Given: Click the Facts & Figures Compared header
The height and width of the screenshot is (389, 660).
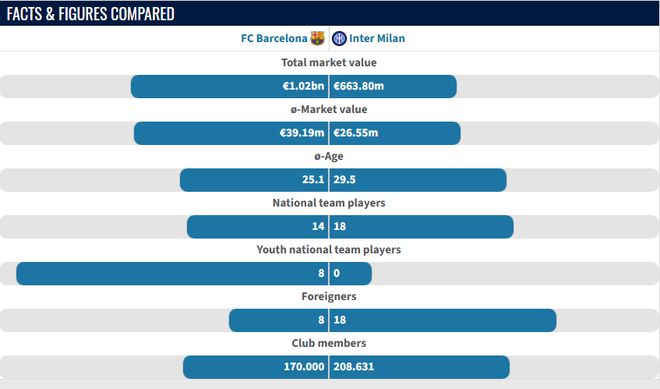Looking at the screenshot, I should [x=90, y=14].
